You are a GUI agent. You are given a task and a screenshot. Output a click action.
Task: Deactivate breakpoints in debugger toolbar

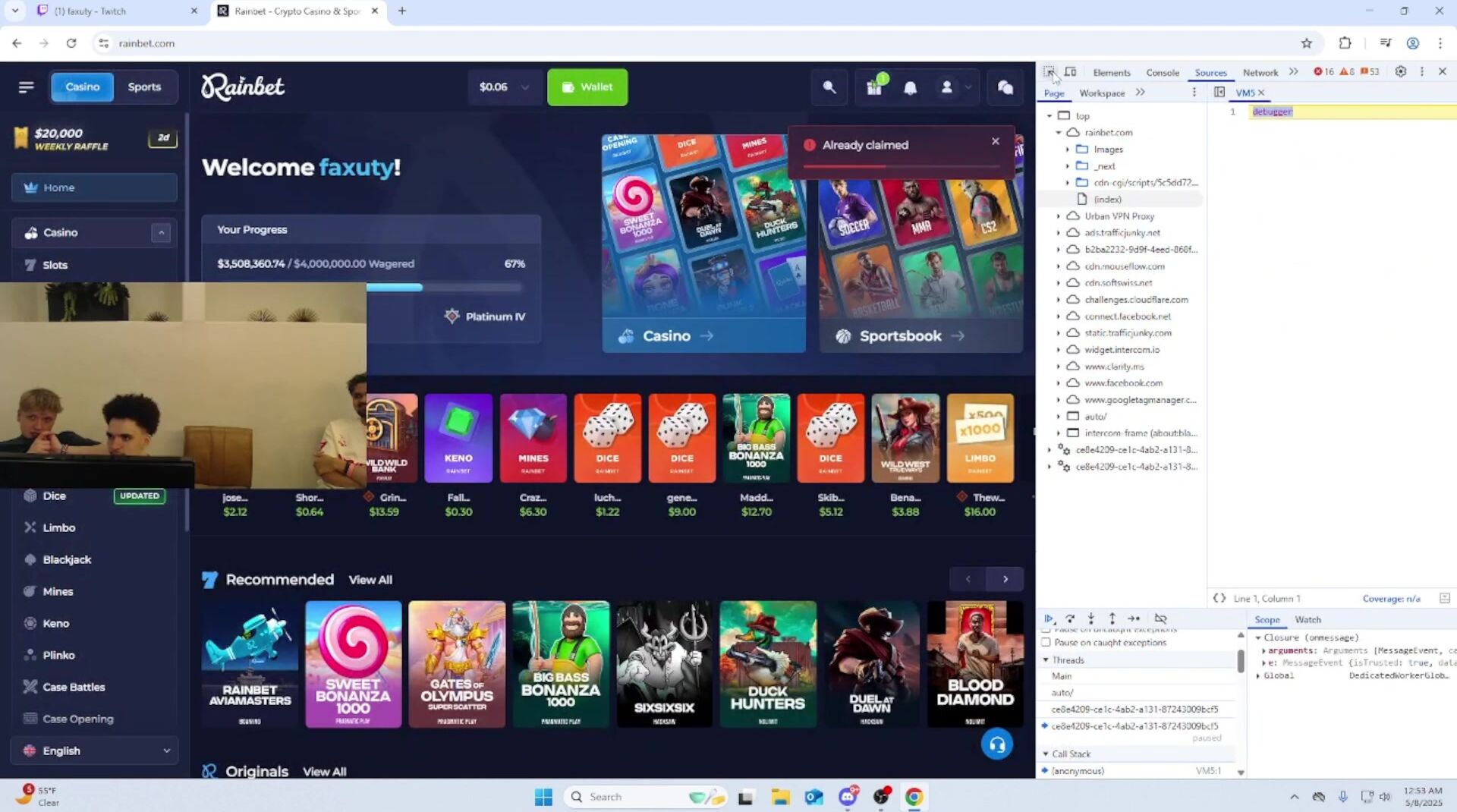[x=1160, y=618]
